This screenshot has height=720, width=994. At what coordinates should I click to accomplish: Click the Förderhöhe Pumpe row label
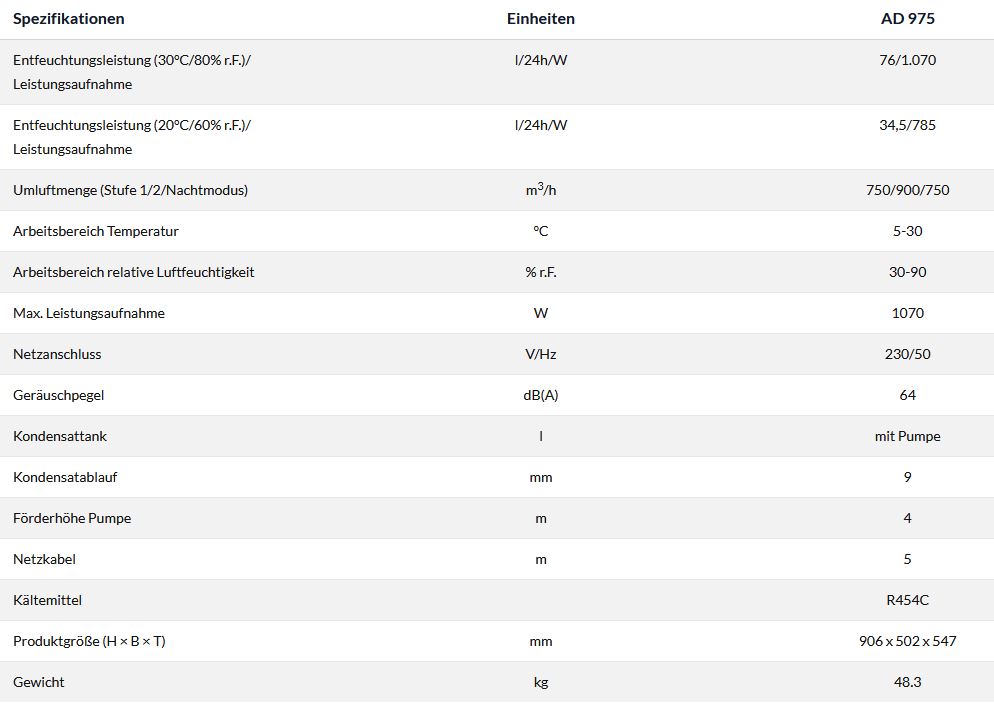72,518
